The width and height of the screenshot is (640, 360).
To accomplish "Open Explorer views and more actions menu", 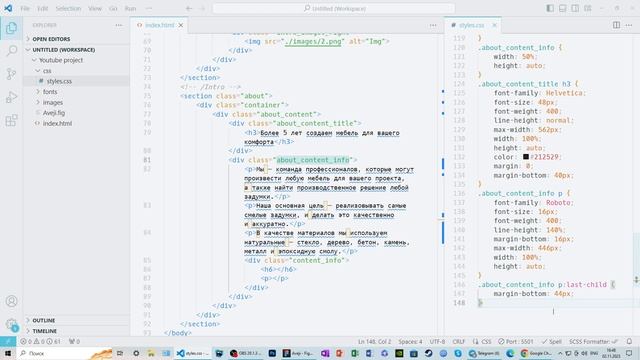I will coord(119,25).
